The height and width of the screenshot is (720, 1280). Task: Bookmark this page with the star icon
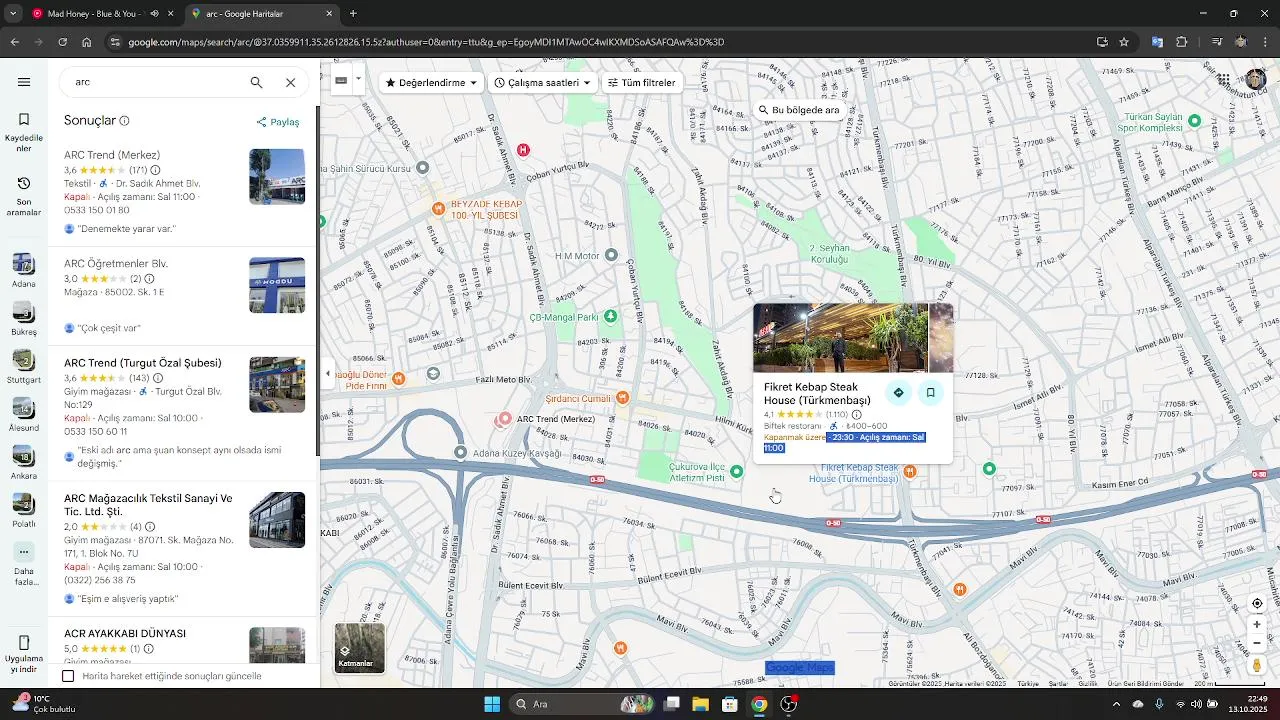click(1124, 42)
